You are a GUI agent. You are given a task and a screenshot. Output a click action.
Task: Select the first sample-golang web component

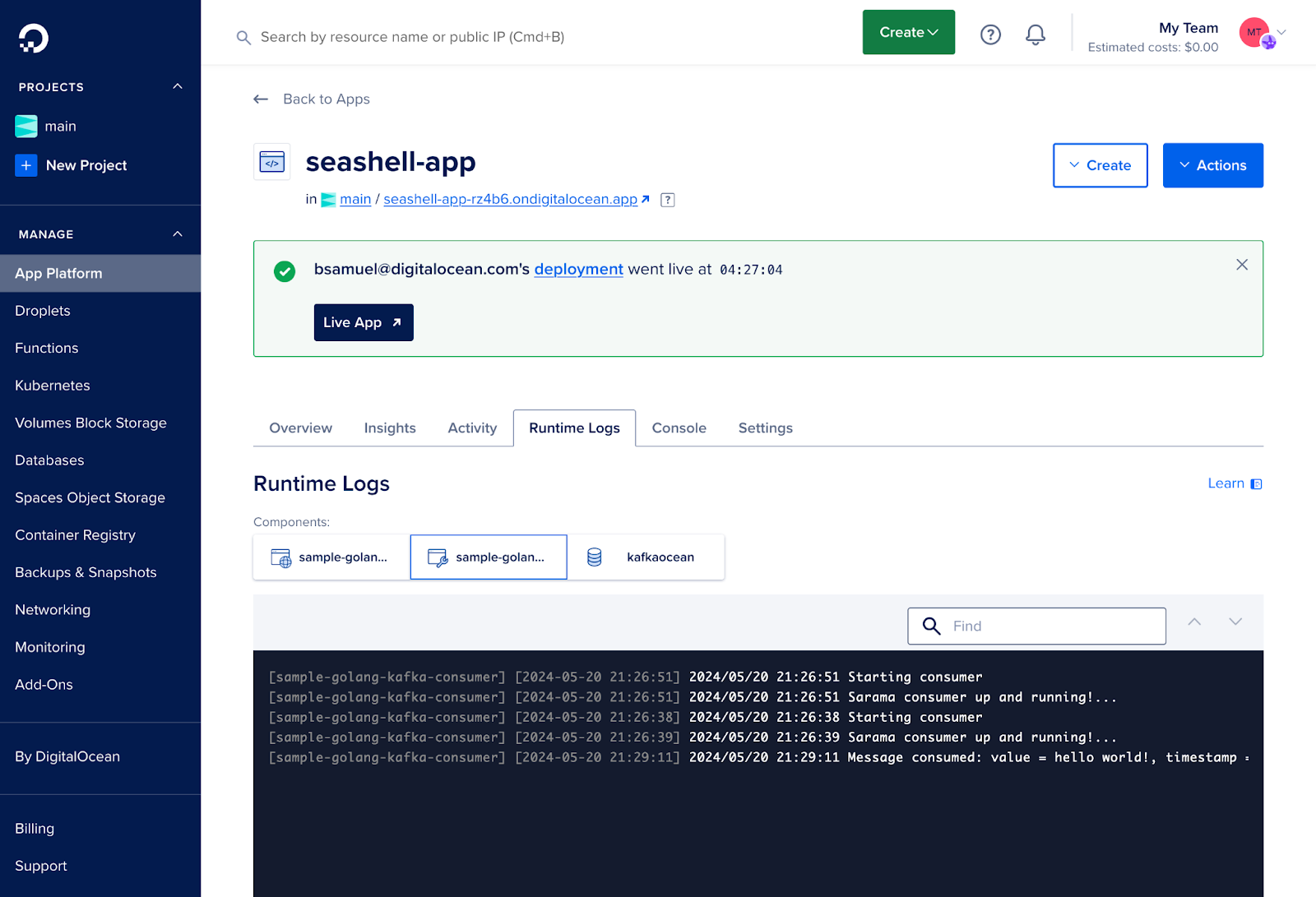(331, 557)
